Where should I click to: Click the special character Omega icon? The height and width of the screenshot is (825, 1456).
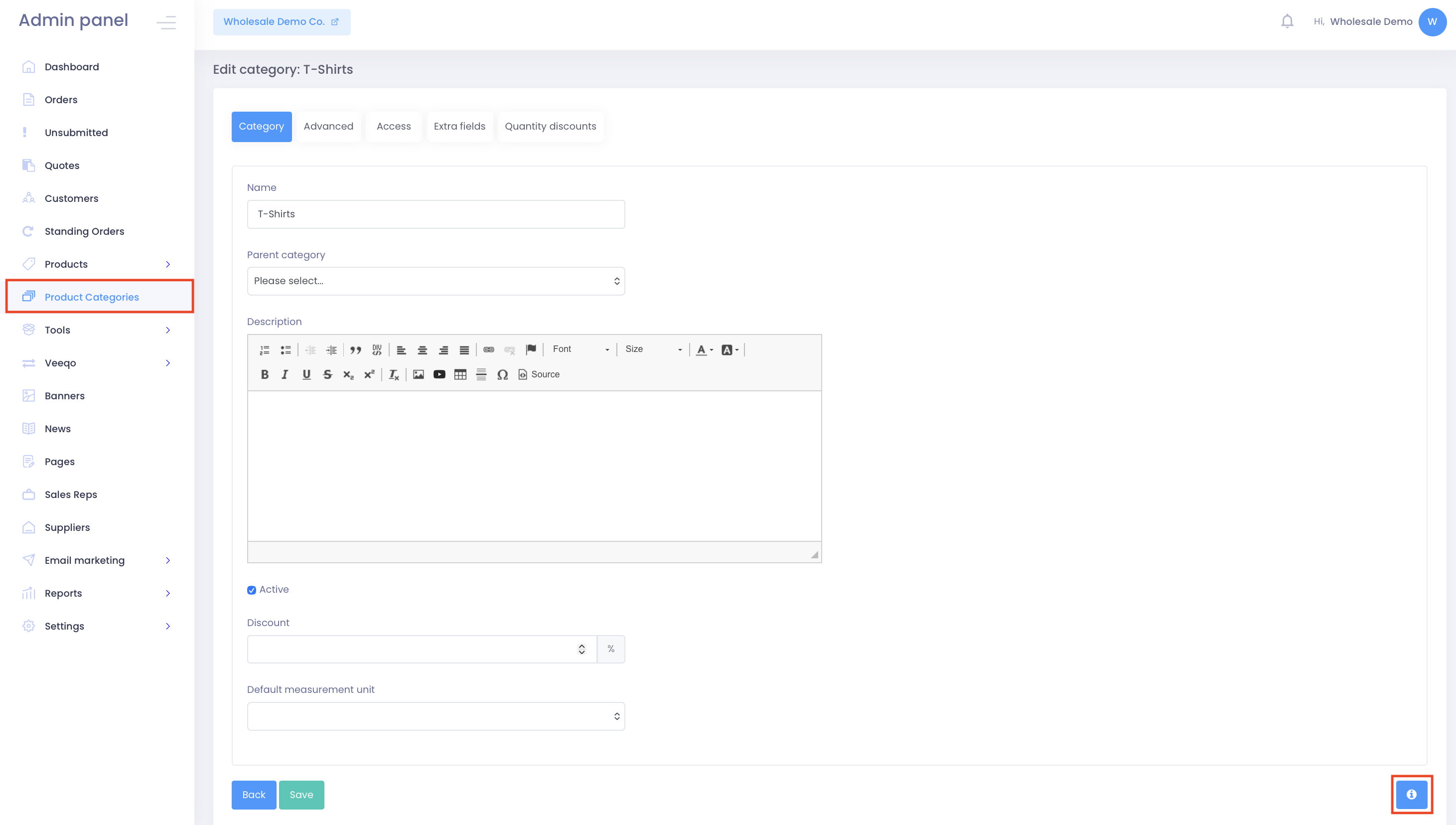pos(502,374)
